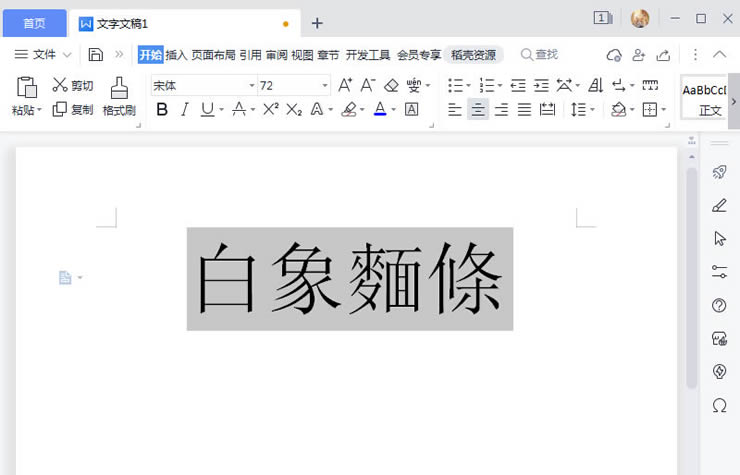Expand line spacing dropdown
Viewport: 740px width, 475px height.
pyautogui.click(x=592, y=110)
